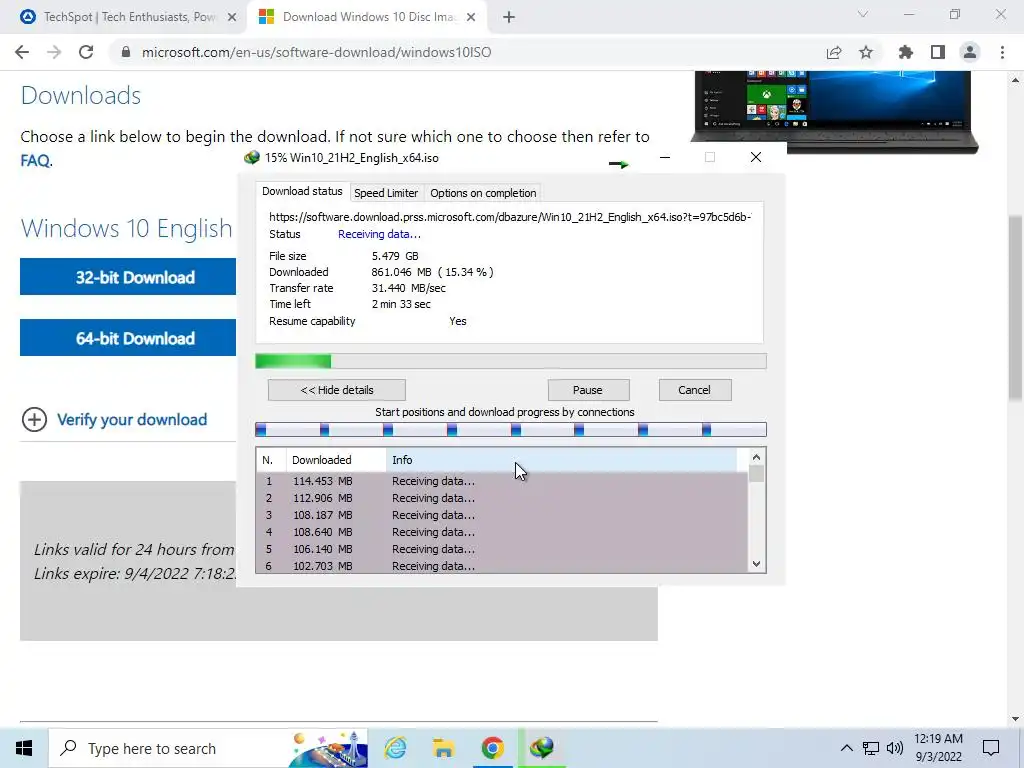
Task: Open Internet Explorer from the taskbar
Action: click(x=396, y=748)
